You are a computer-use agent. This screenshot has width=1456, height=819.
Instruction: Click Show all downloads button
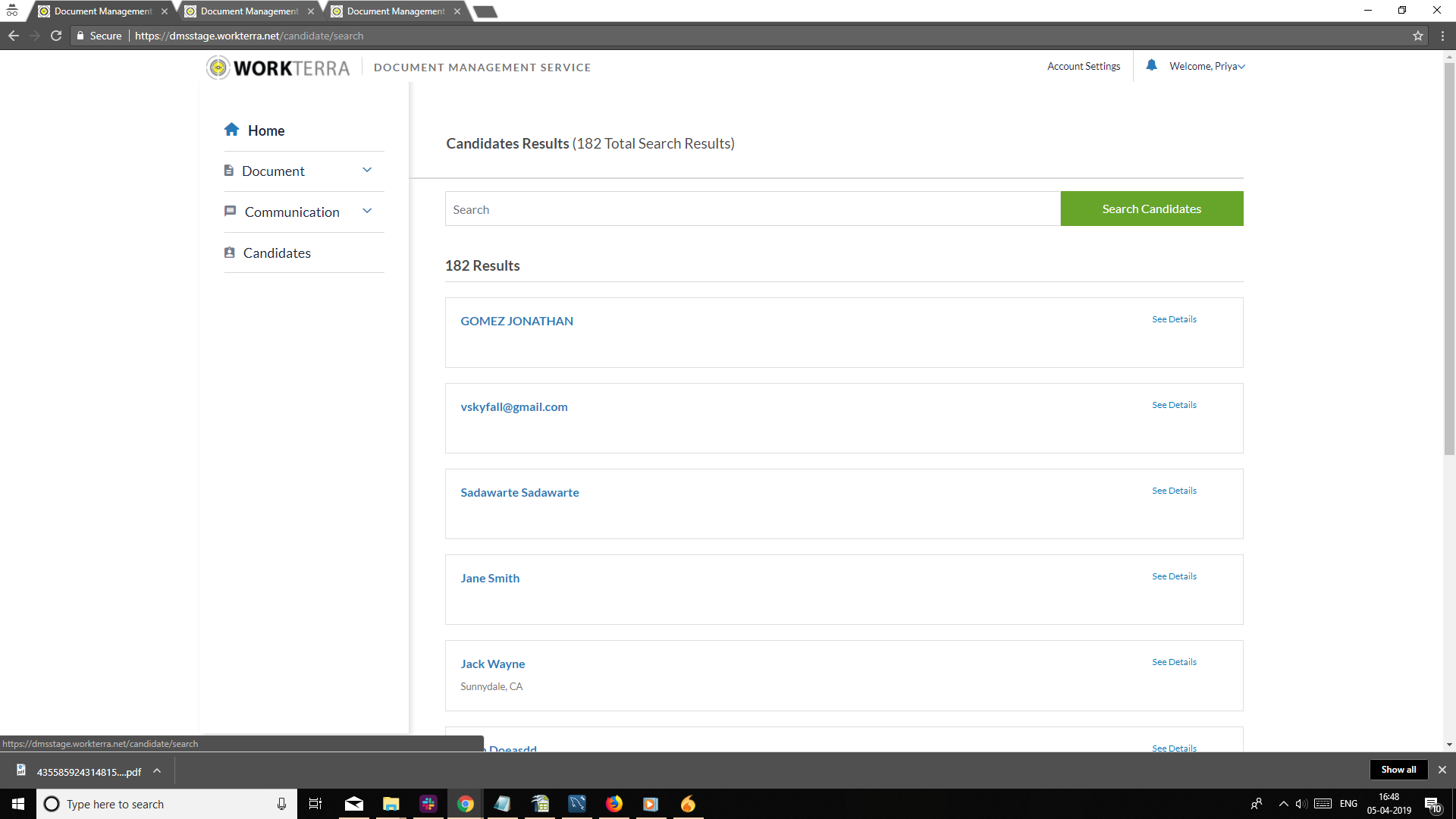1398,770
